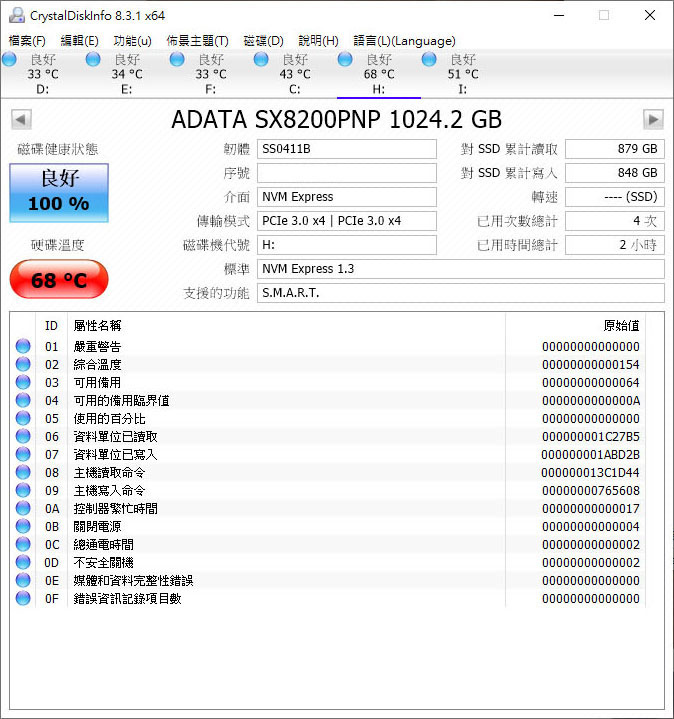674x719 pixels.
Task: Click total host reads value 879 GB
Action: tap(615, 149)
